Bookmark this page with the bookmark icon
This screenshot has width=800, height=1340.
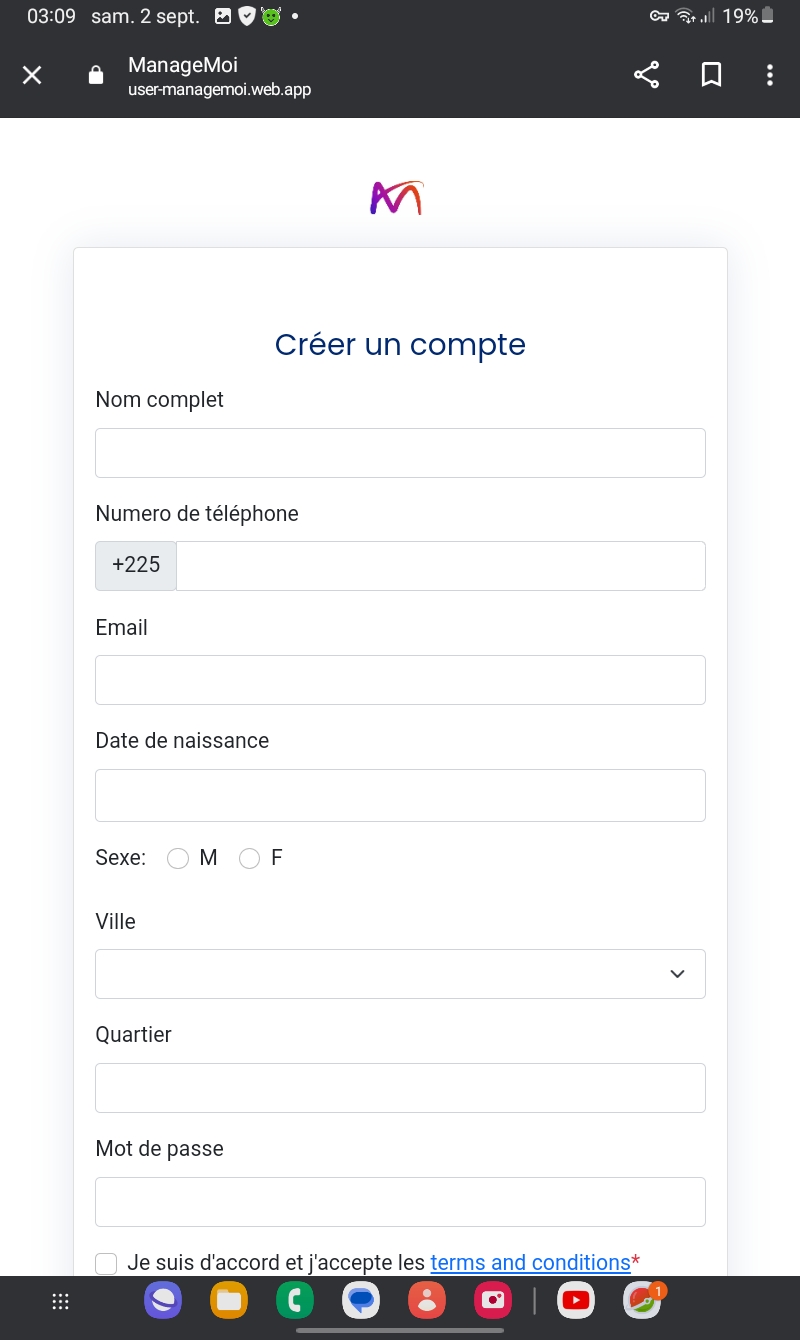pyautogui.click(x=711, y=75)
